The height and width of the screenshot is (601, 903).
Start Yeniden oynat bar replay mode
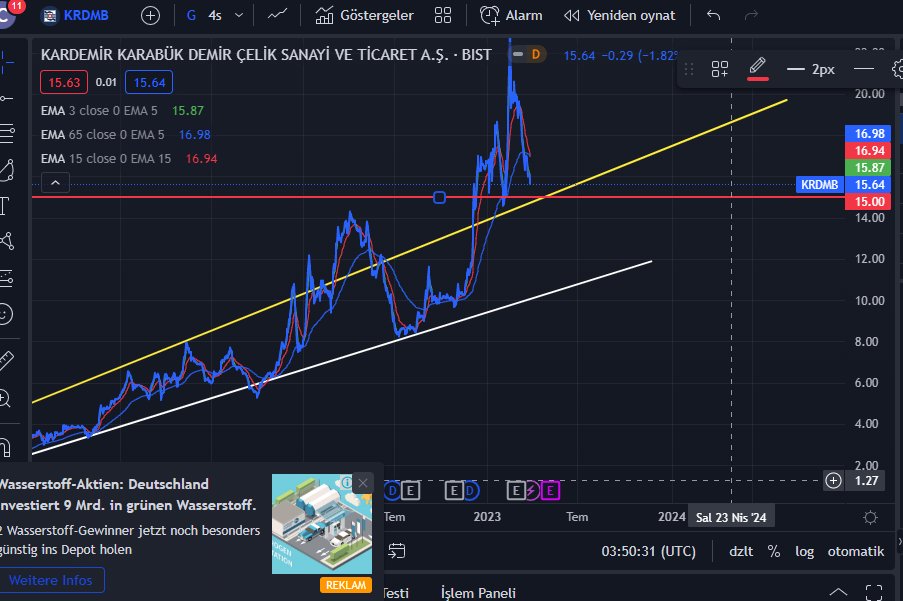[x=619, y=15]
